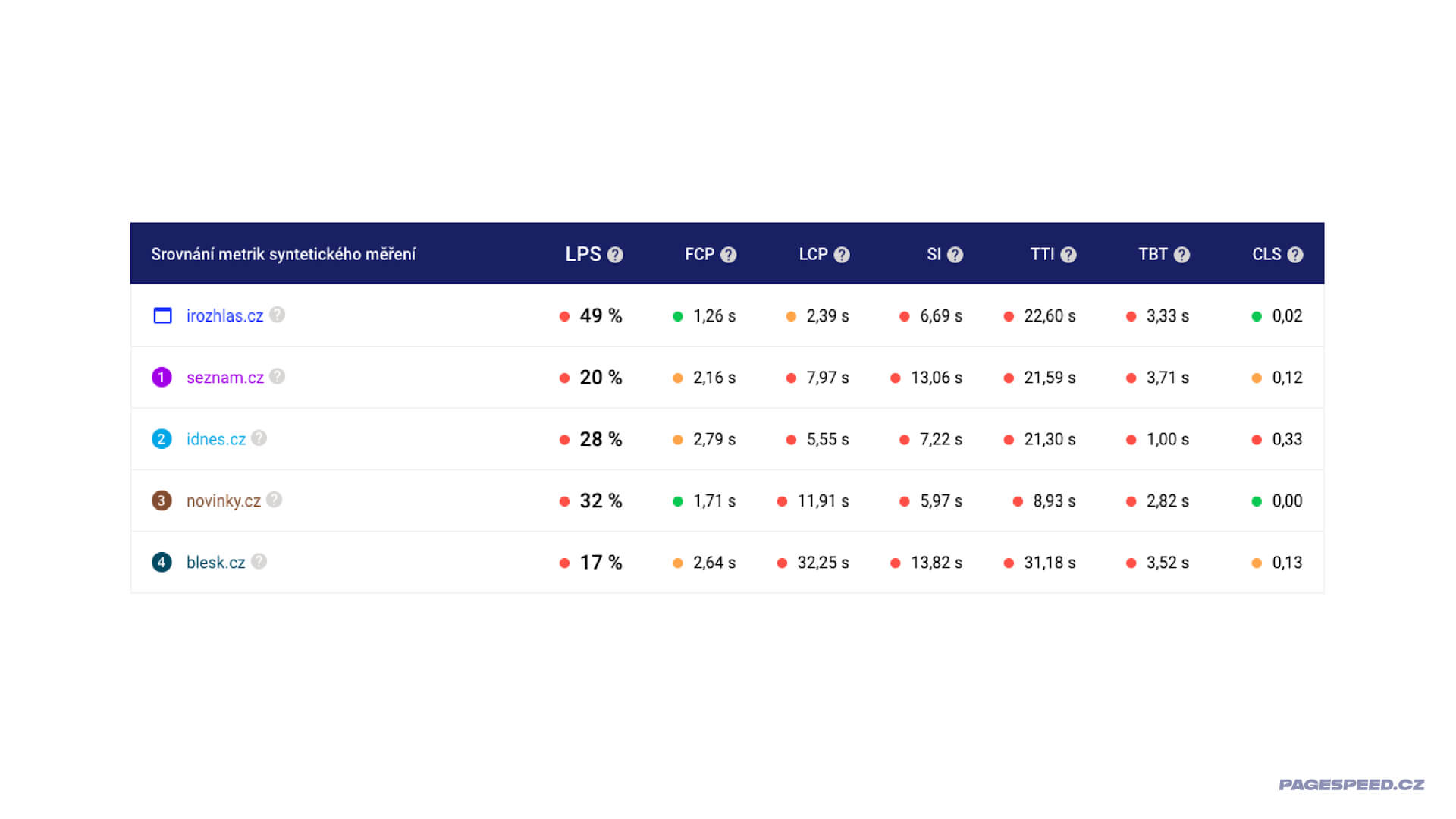Open the seznam.cz link
This screenshot has height=819, width=1456.
tap(224, 378)
